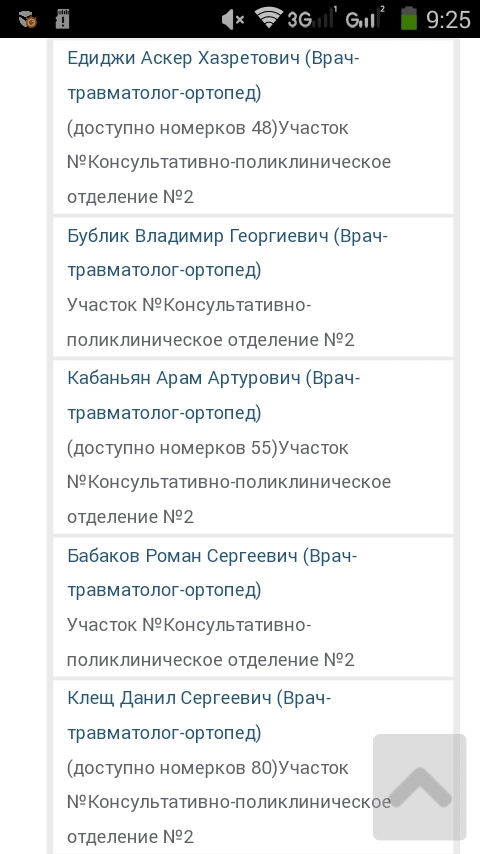Screen dimensions: 480x854
Task: Tap the first notification icon at top left
Action: (x=28, y=20)
